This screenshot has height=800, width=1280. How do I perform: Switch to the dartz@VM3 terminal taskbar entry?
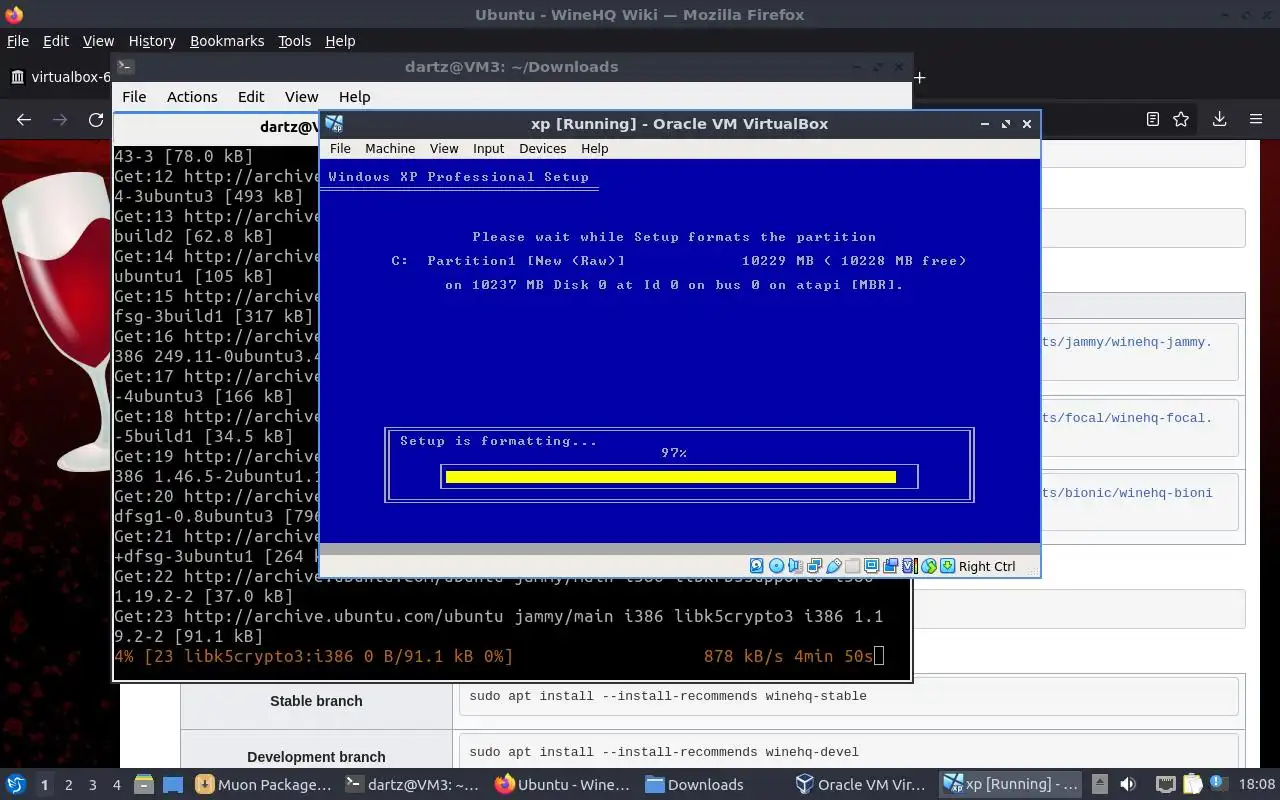(412, 785)
